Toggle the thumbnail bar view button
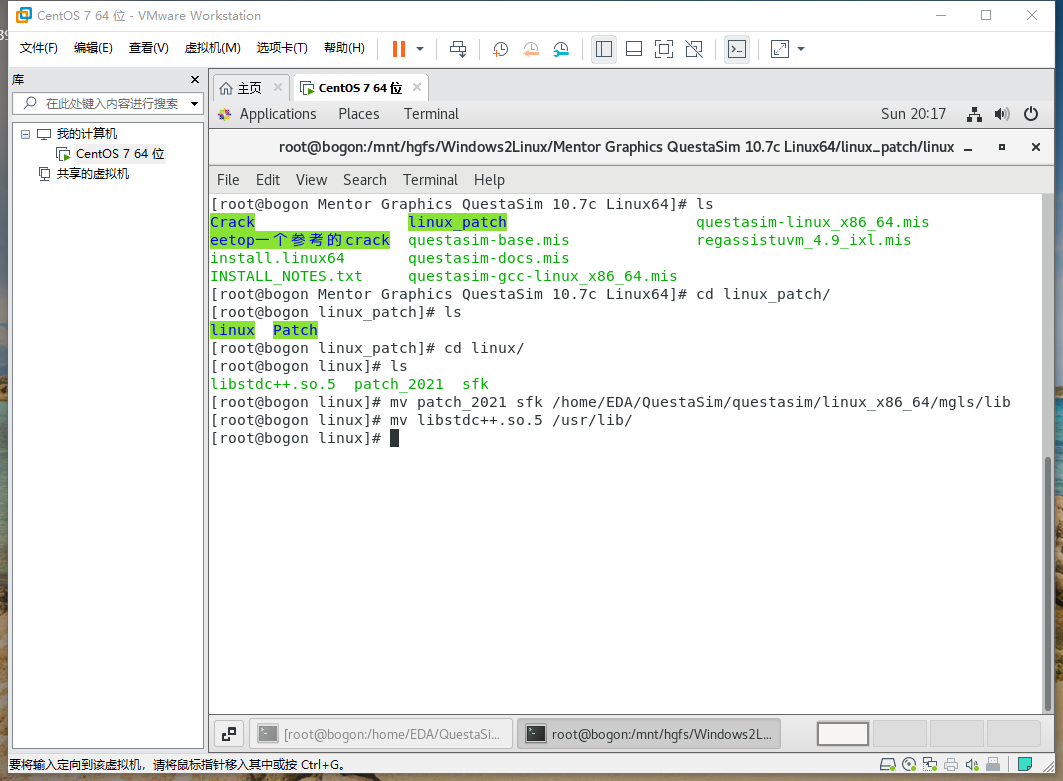This screenshot has height=781, width=1063. [x=634, y=49]
